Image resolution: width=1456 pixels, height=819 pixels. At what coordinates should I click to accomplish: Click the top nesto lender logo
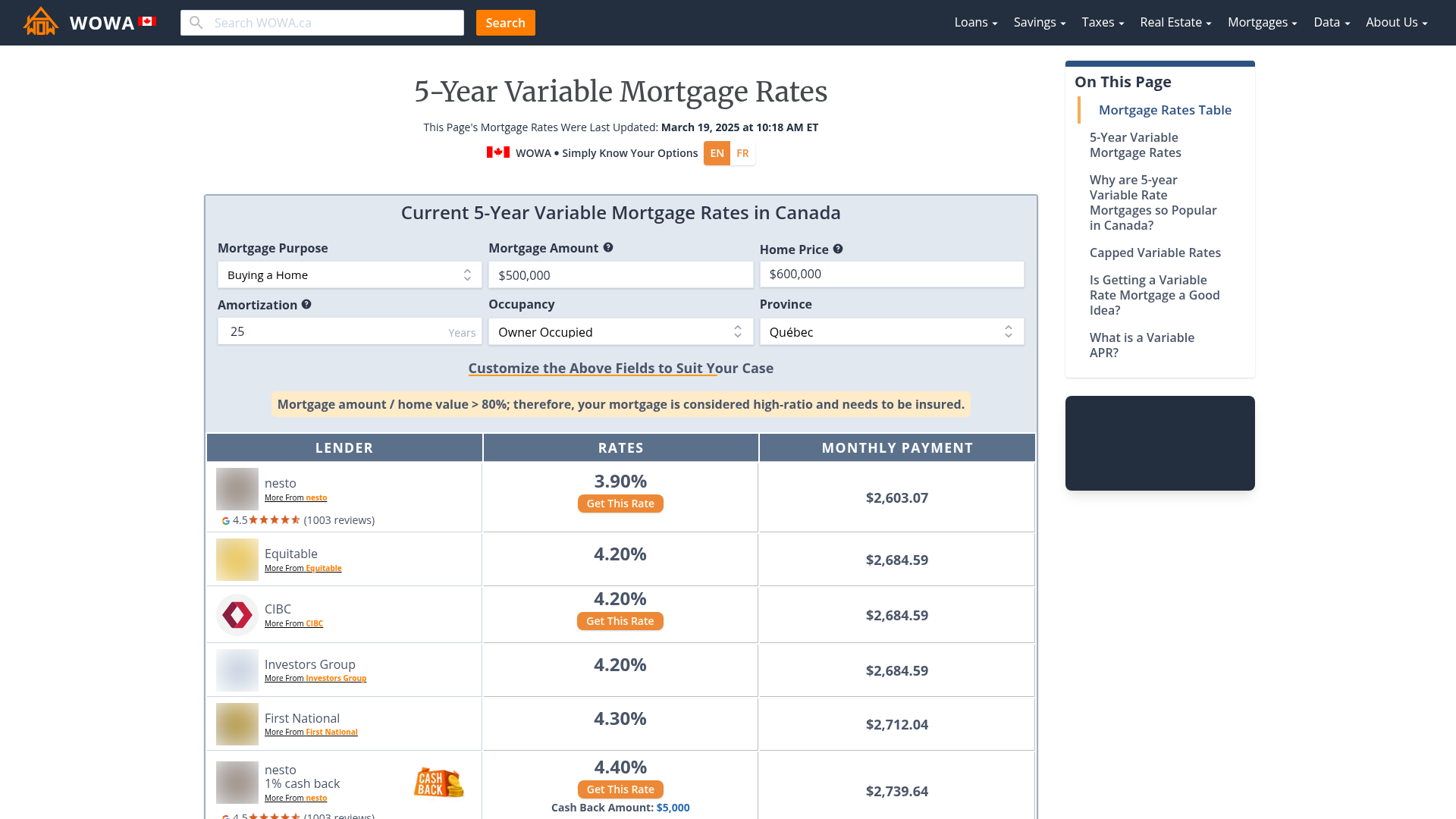237,489
